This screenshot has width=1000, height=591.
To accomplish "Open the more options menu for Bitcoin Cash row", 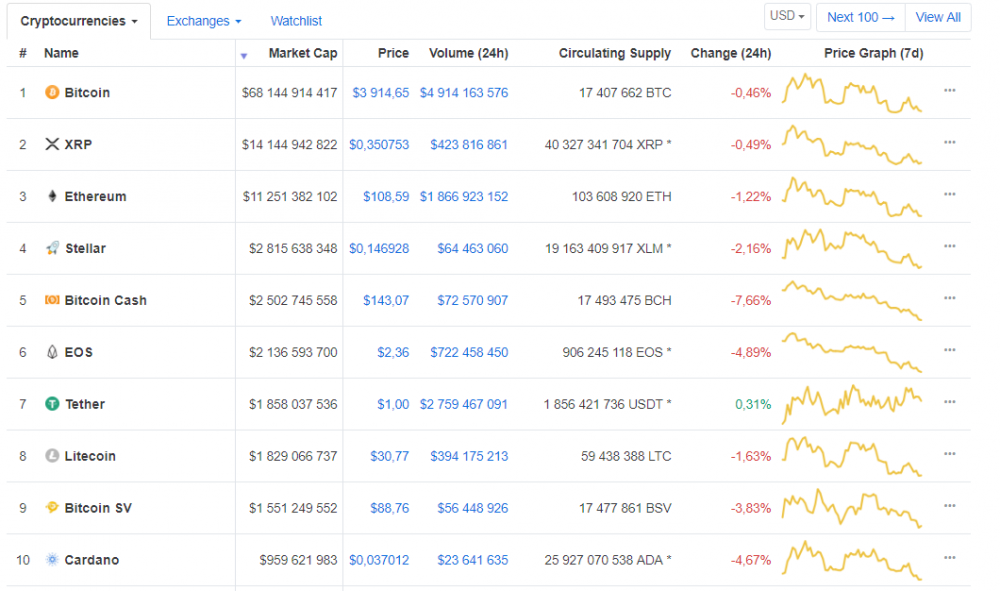I will (x=950, y=298).
